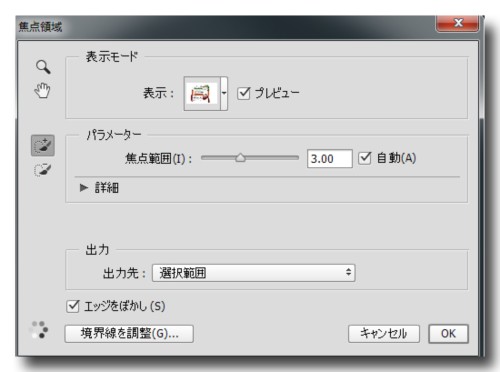
Task: Toggle the プレビュー checkbox
Action: pos(244,93)
